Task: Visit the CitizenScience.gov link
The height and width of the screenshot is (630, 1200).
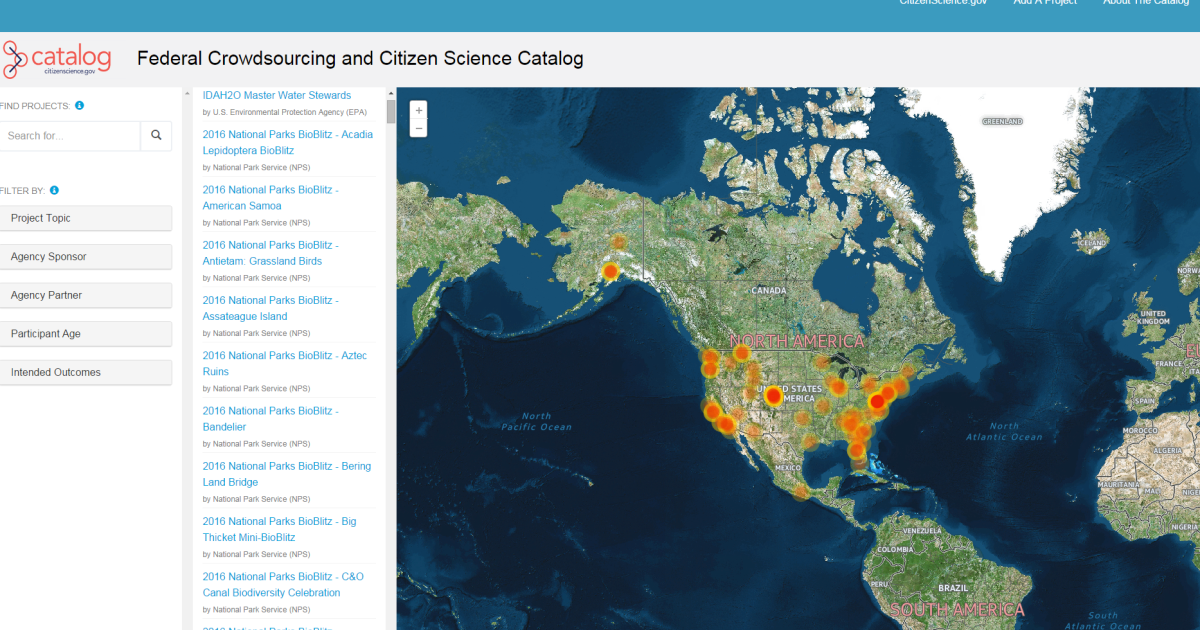Action: (x=943, y=3)
